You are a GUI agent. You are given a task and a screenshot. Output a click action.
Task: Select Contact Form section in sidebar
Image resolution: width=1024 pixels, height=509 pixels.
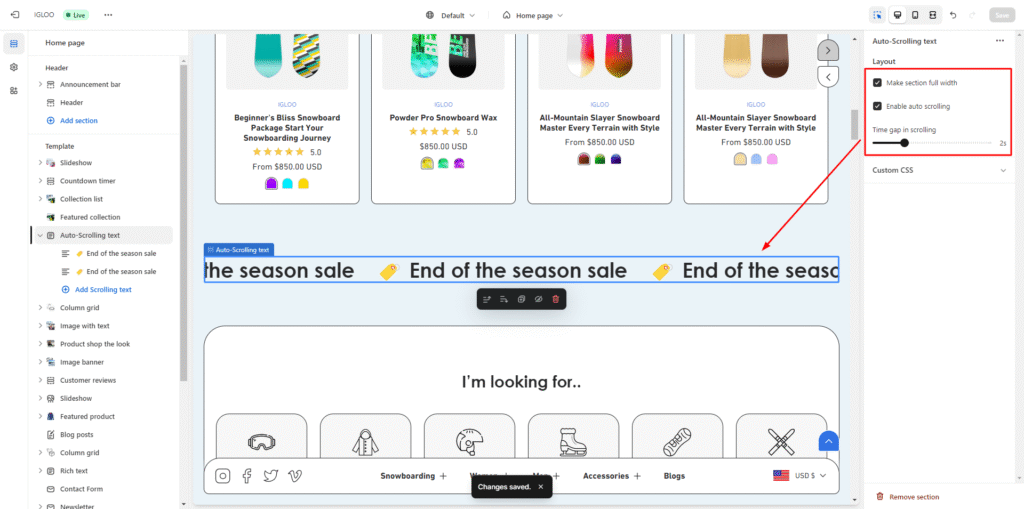point(81,489)
